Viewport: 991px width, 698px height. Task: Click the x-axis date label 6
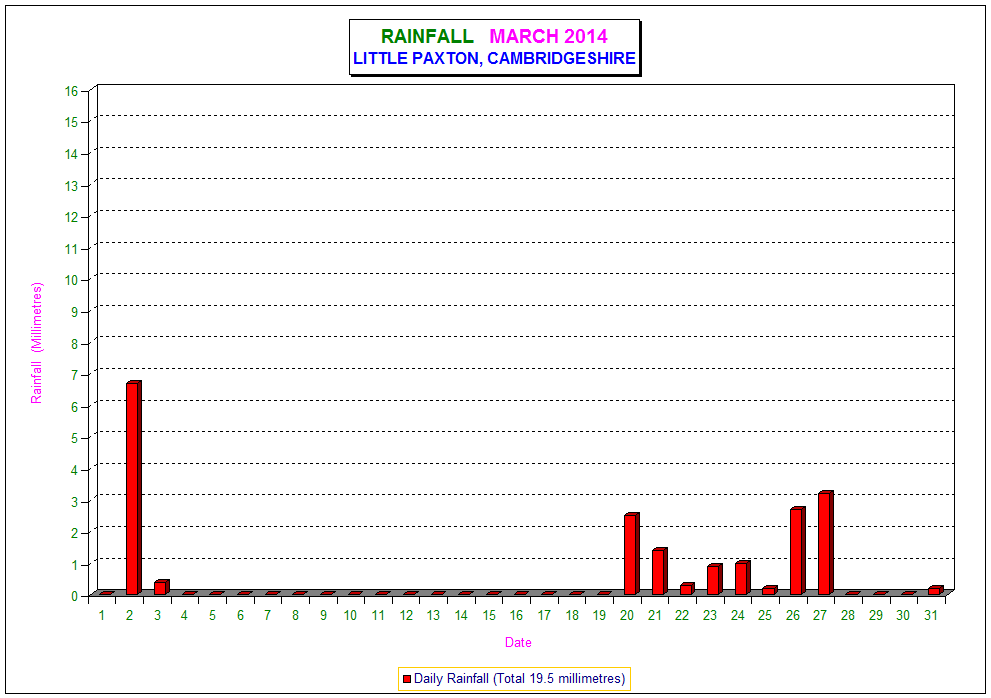point(240,615)
